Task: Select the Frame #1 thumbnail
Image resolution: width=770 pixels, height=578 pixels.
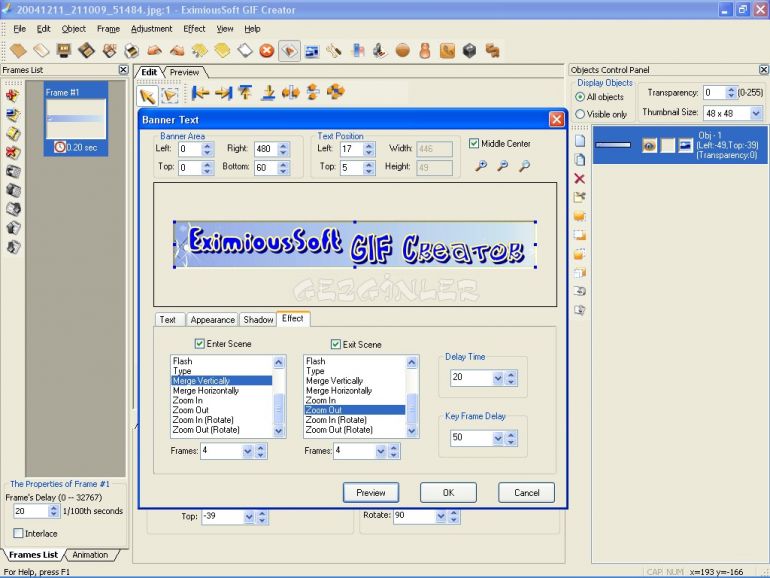Action: pos(76,119)
